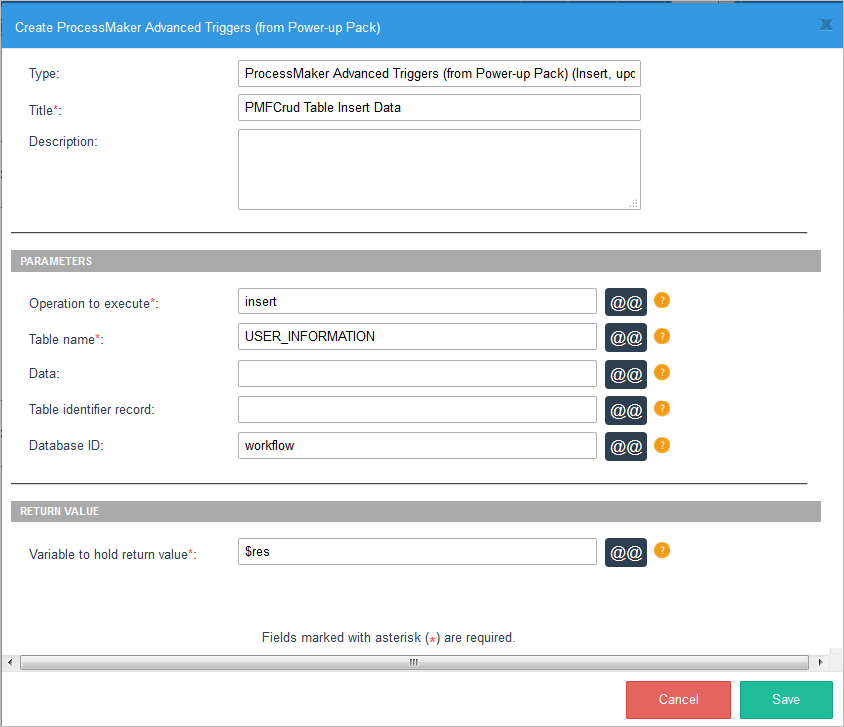Click the PARAMETERS section header
The image size is (844, 727).
416,261
